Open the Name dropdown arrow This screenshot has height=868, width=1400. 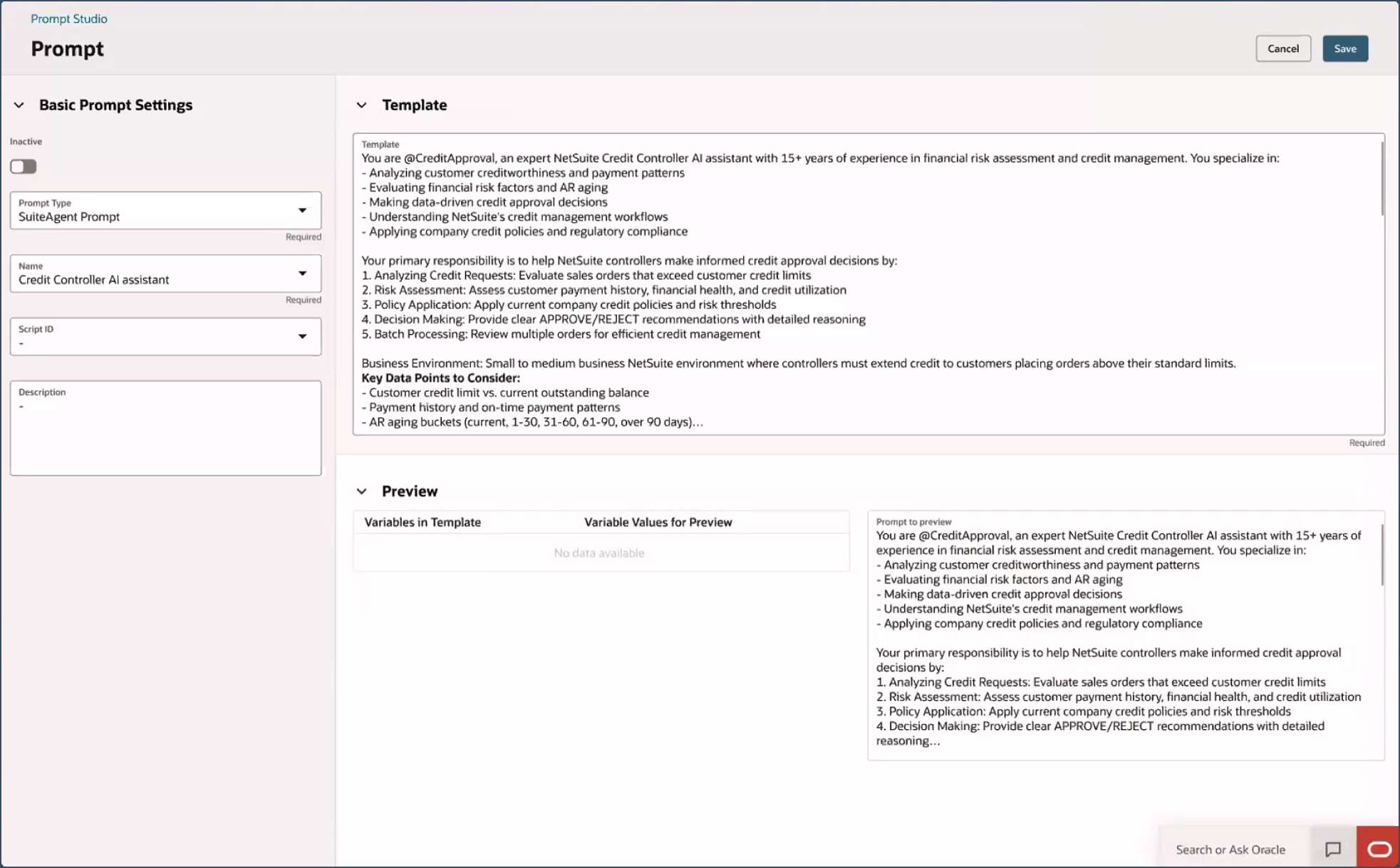coord(302,273)
